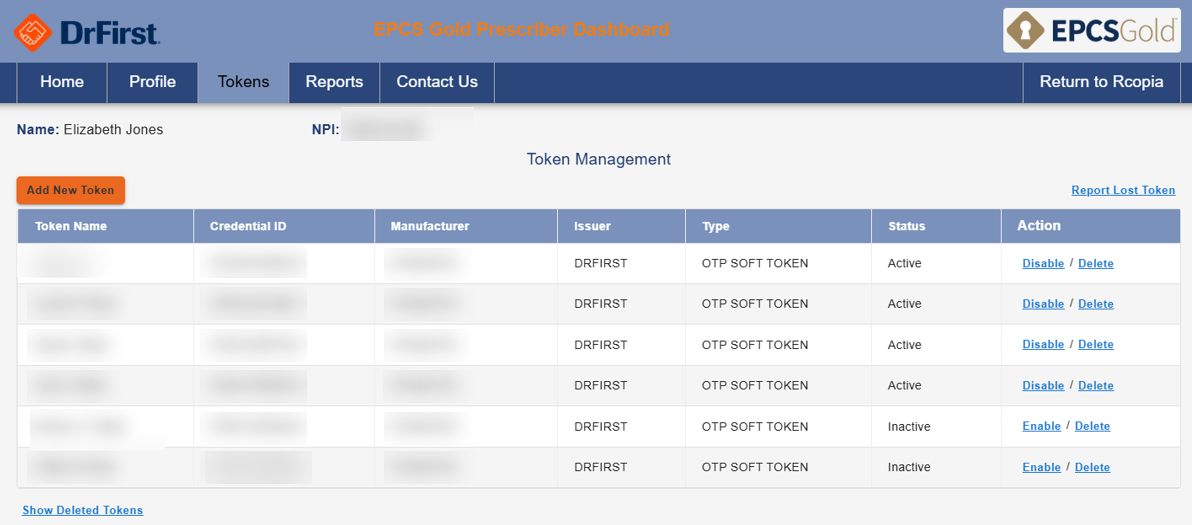
Task: Enable the fifth token, first Inactive row
Action: point(1041,426)
